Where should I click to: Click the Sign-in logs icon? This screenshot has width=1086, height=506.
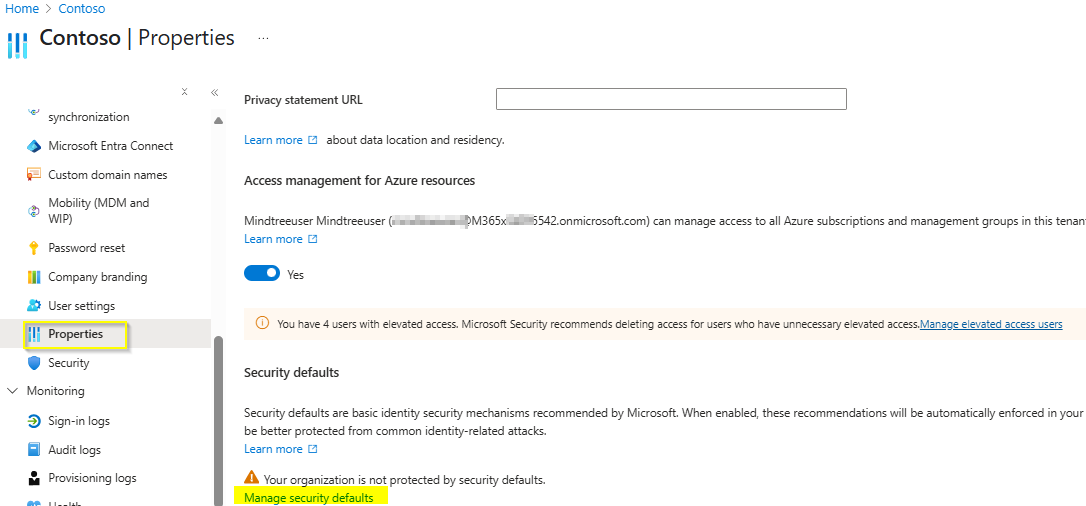[34, 421]
